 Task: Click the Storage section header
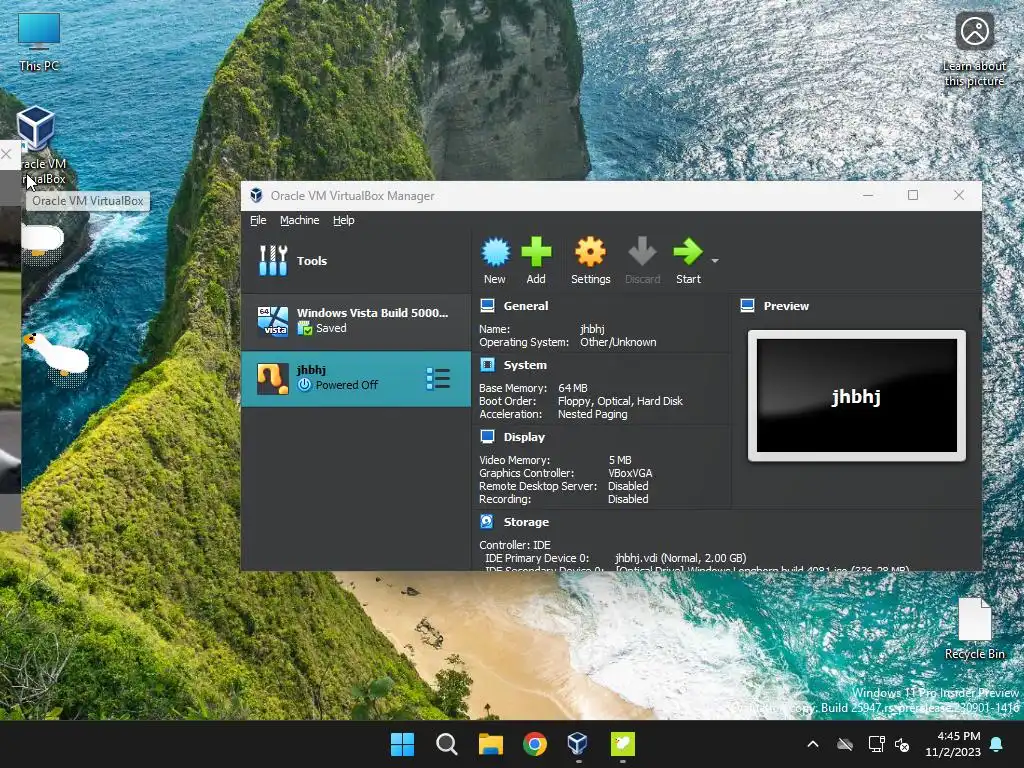click(x=526, y=522)
